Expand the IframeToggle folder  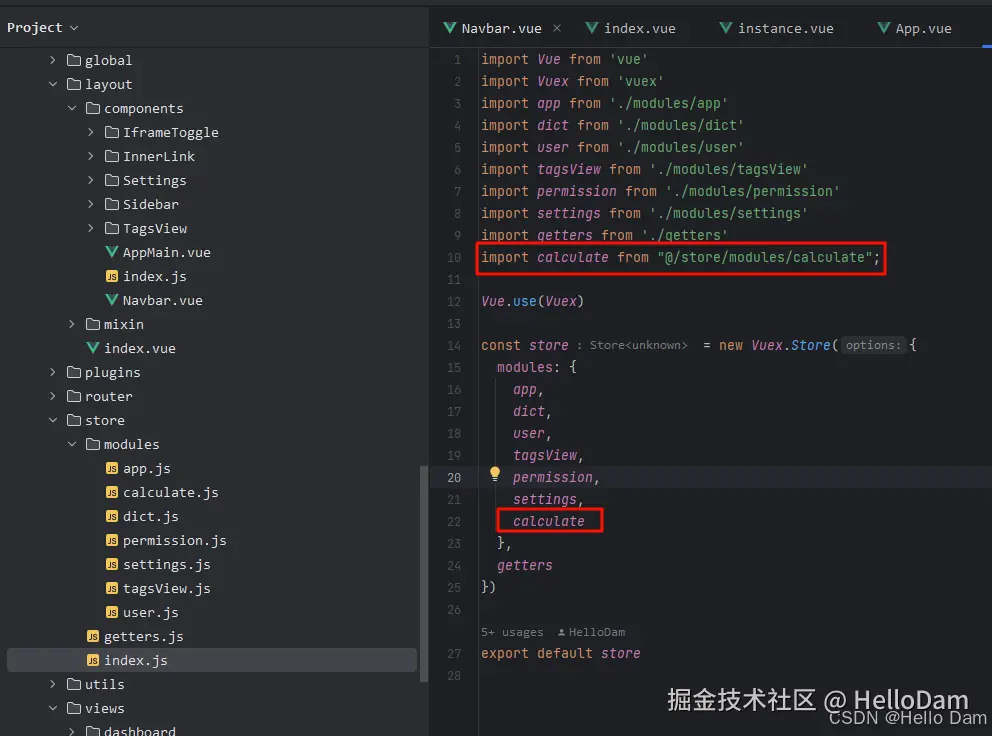click(91, 132)
